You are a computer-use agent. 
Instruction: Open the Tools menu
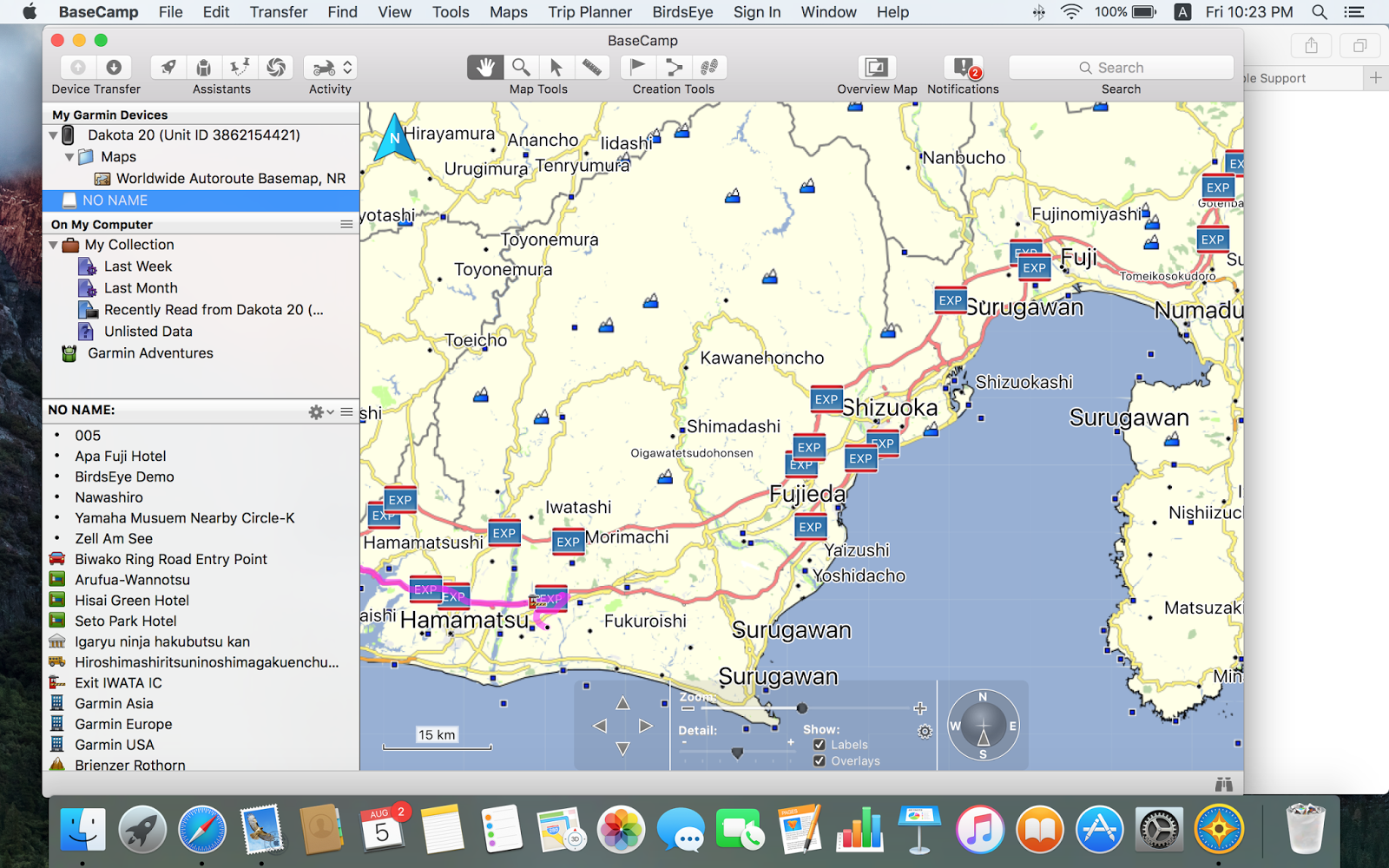tap(451, 12)
